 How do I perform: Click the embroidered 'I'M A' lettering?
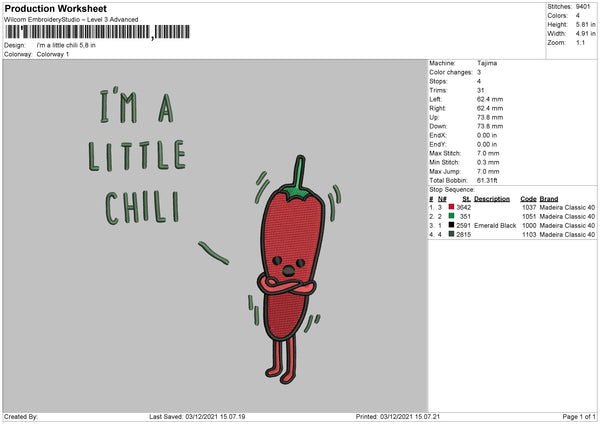[x=137, y=105]
